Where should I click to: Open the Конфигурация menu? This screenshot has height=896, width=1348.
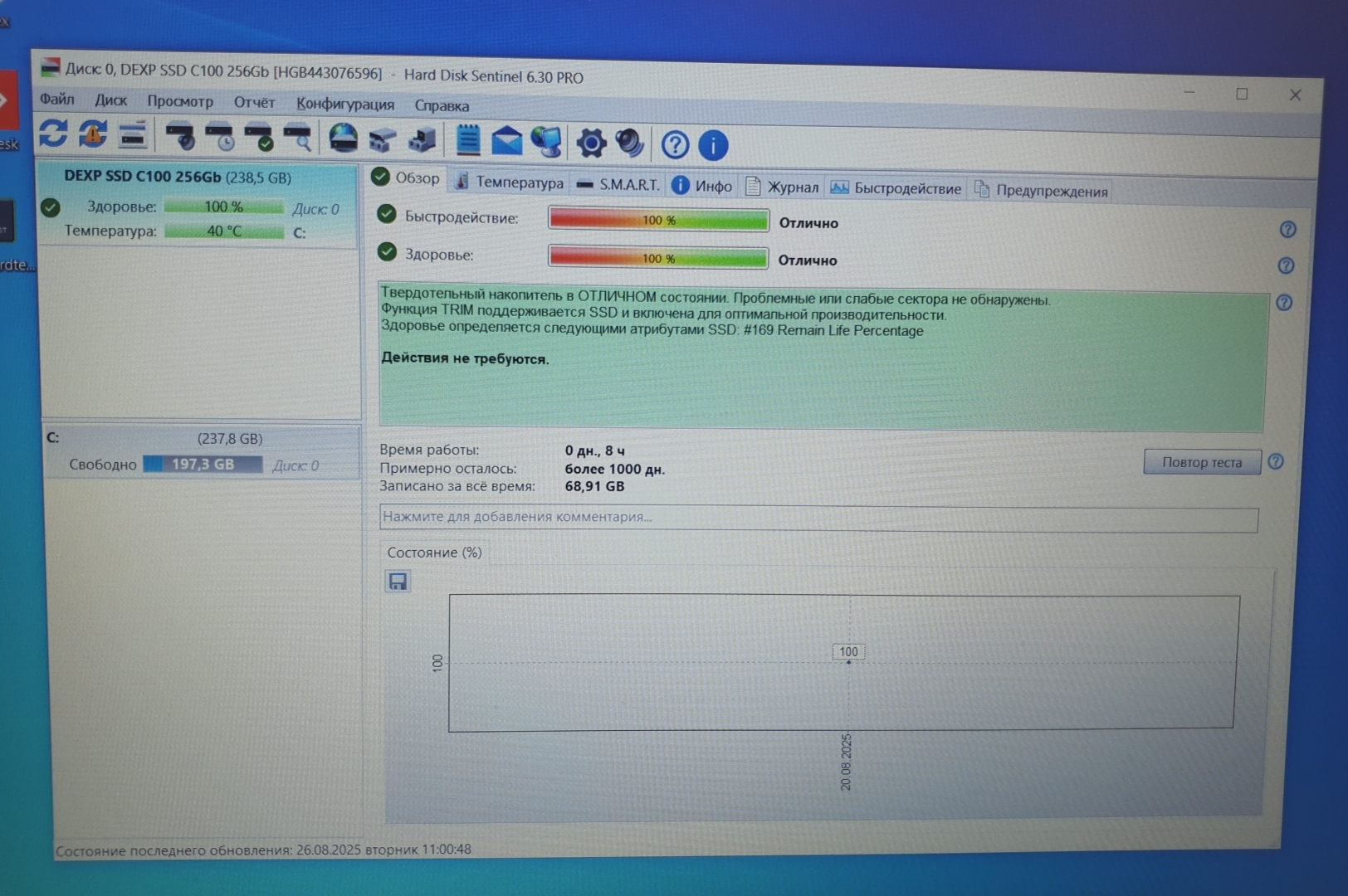[x=344, y=105]
